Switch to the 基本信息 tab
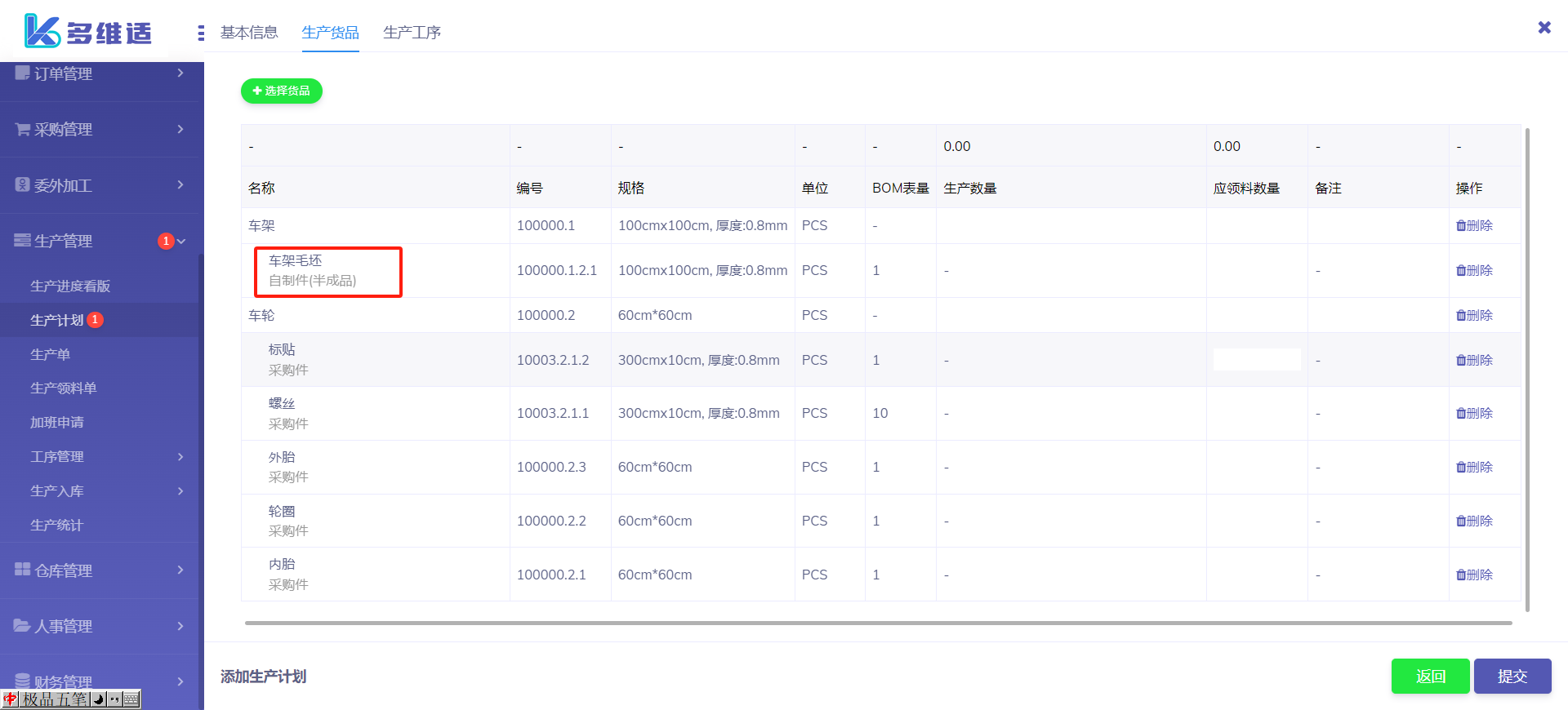 coord(249,33)
